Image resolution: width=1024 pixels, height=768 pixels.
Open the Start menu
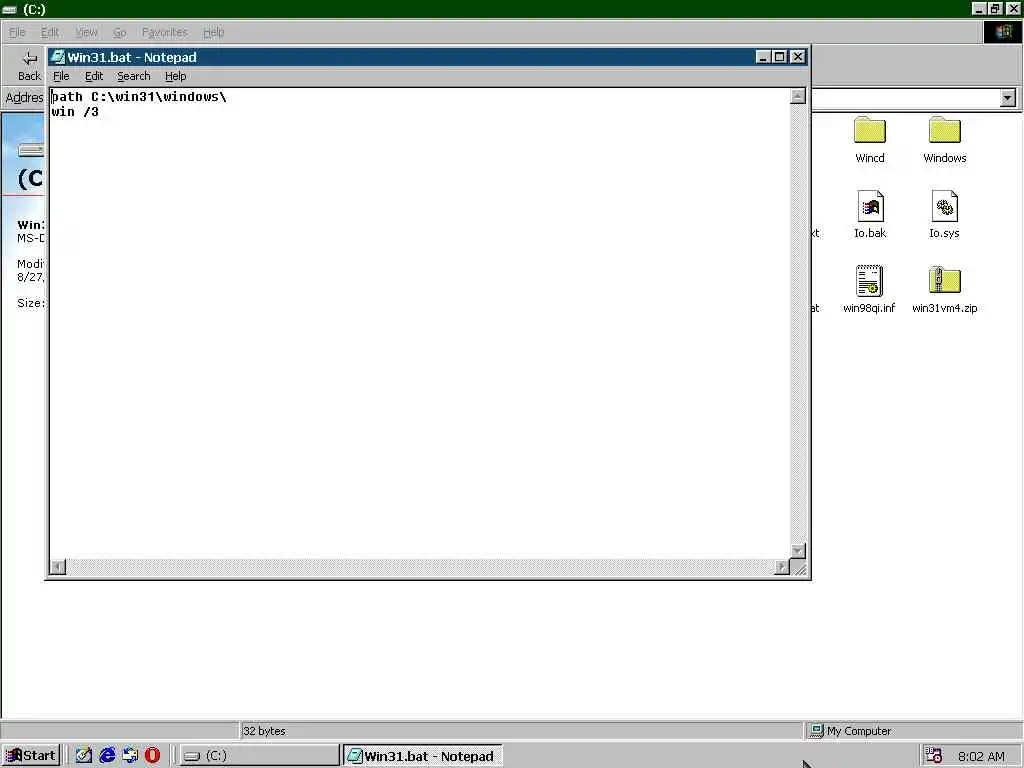[31, 756]
